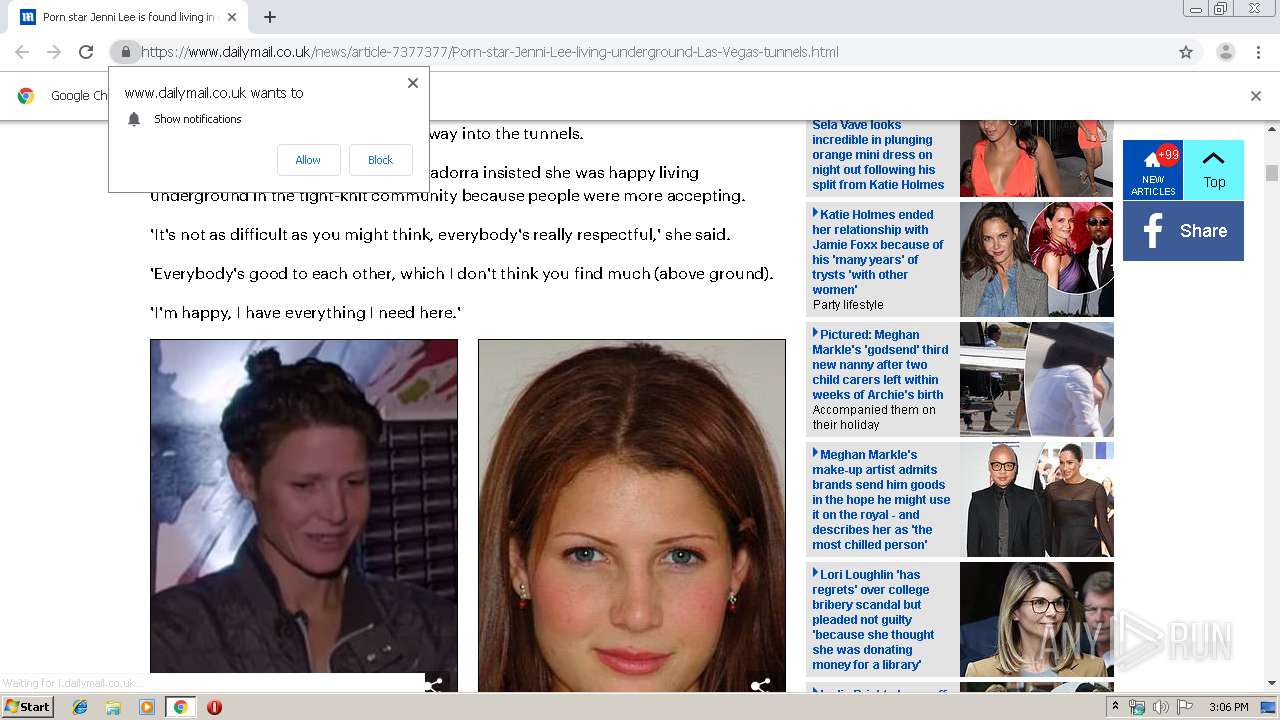This screenshot has height=720, width=1280.
Task: Launch Internet Explorer from taskbar
Action: [x=80, y=707]
